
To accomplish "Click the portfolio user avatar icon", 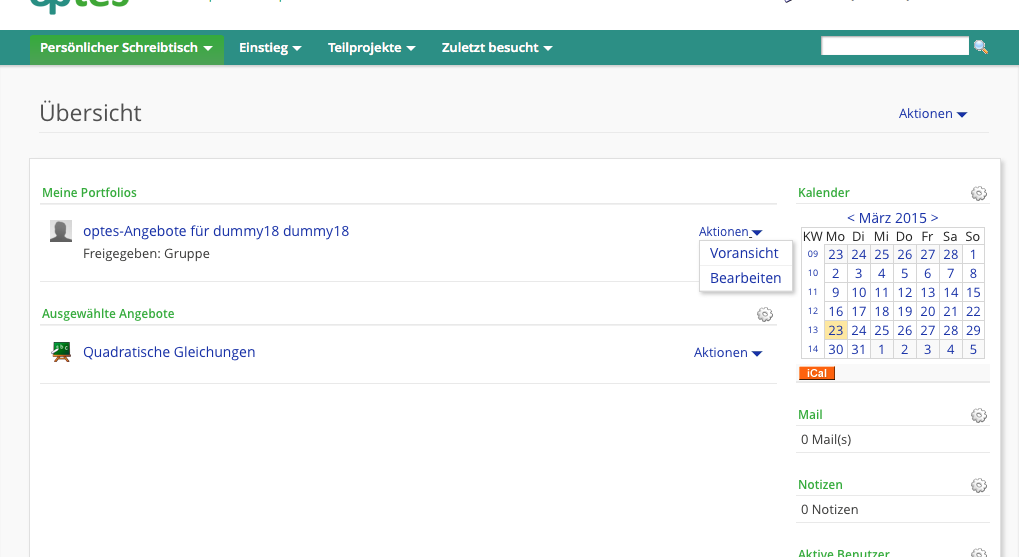I will [x=61, y=231].
